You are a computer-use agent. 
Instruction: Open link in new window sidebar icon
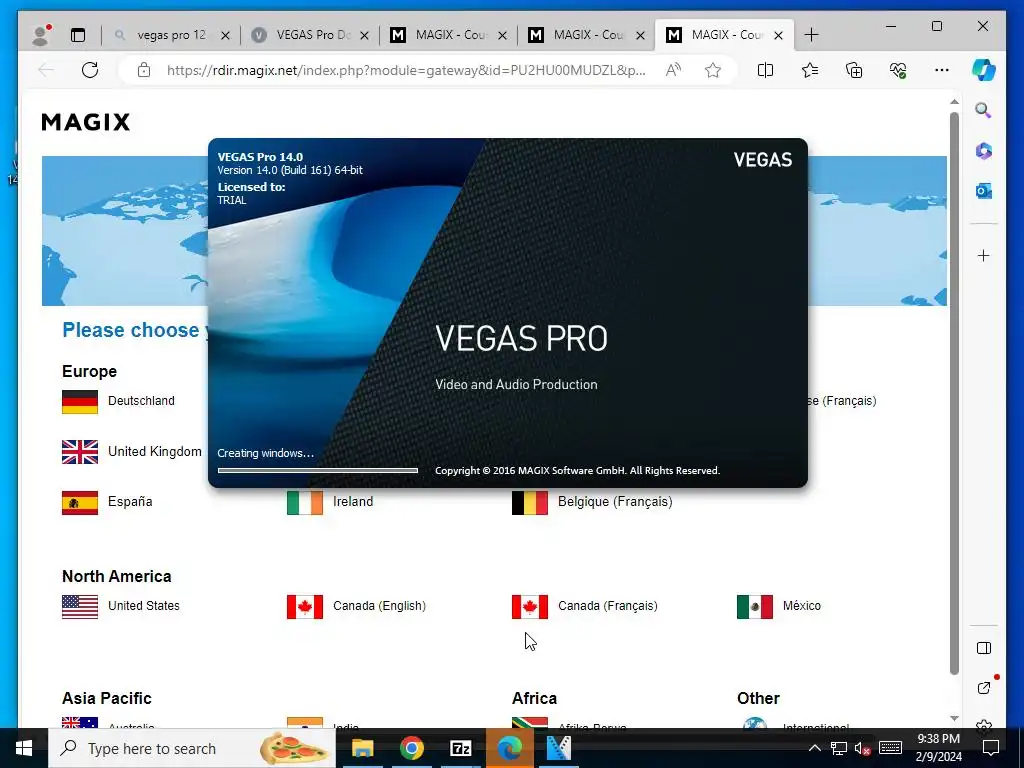(x=984, y=688)
